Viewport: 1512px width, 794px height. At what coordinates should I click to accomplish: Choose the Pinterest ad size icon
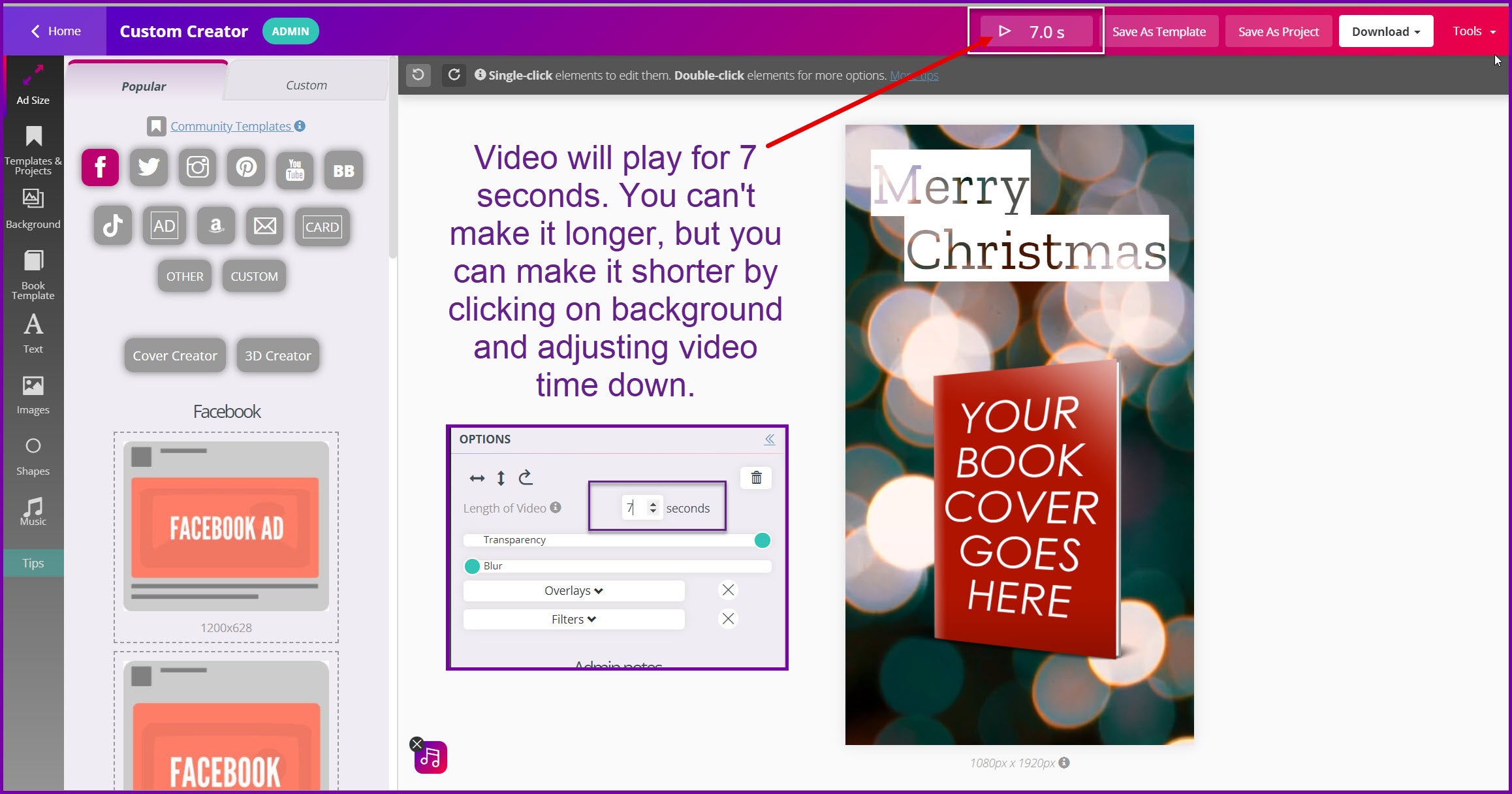(x=246, y=168)
